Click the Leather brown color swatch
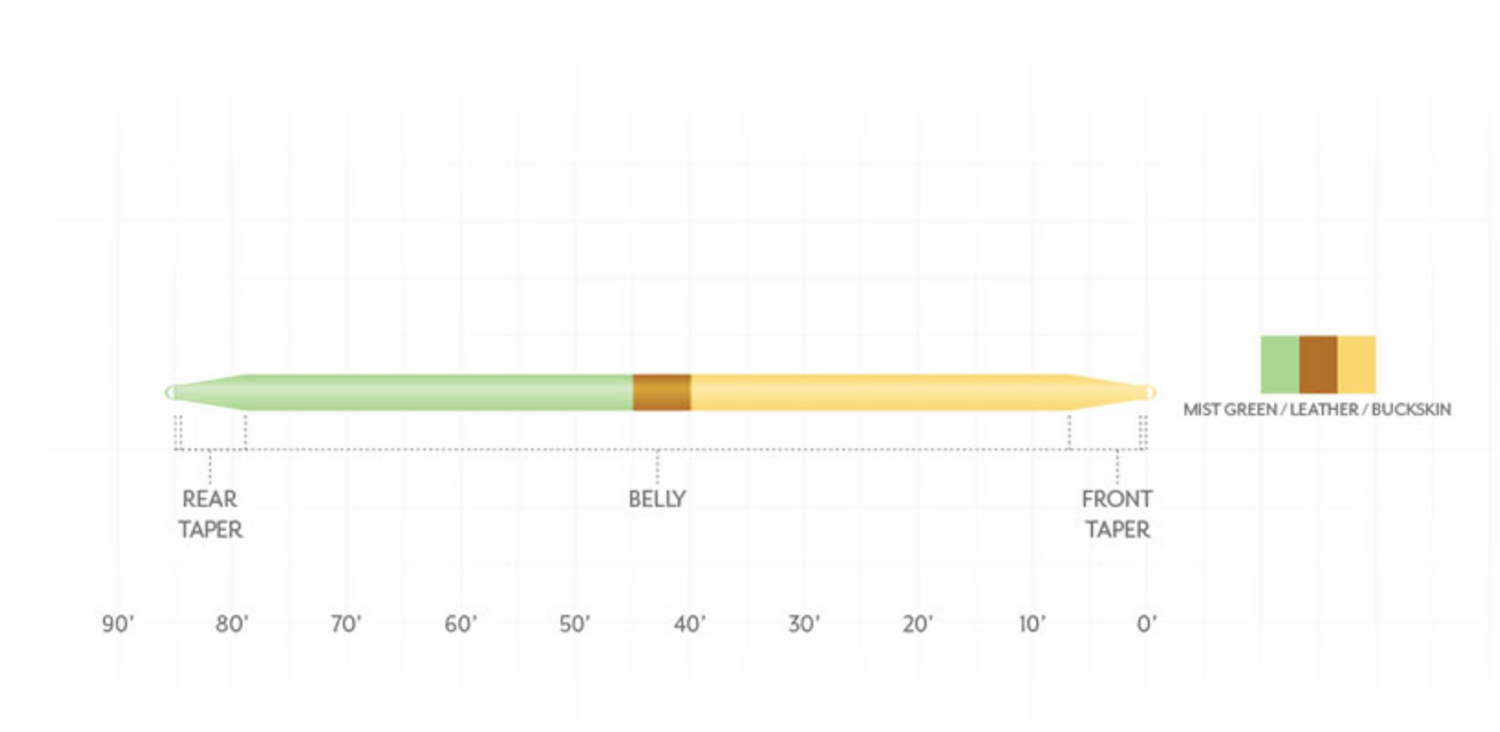1500x732 pixels. click(1318, 364)
